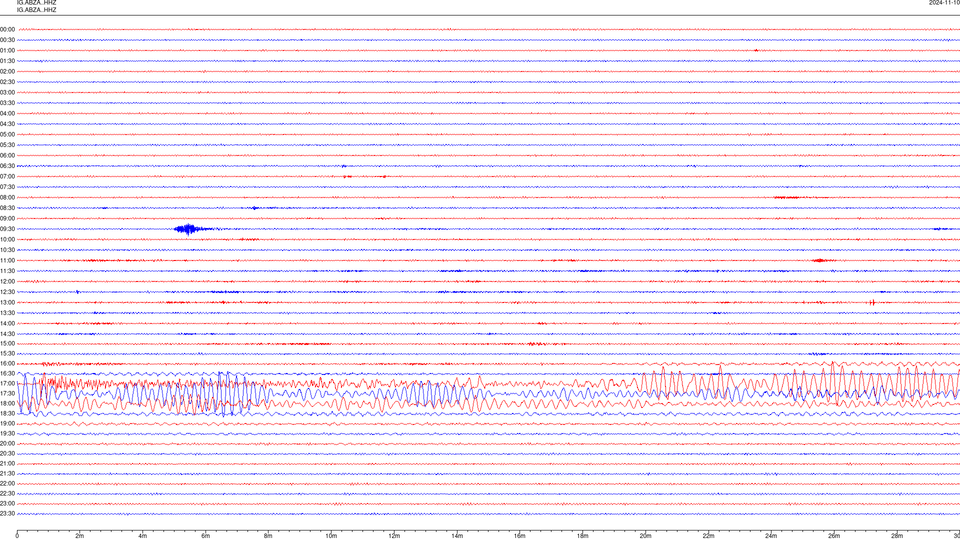960x540 pixels.
Task: Click the 18:30 time label
Action: tap(7, 414)
